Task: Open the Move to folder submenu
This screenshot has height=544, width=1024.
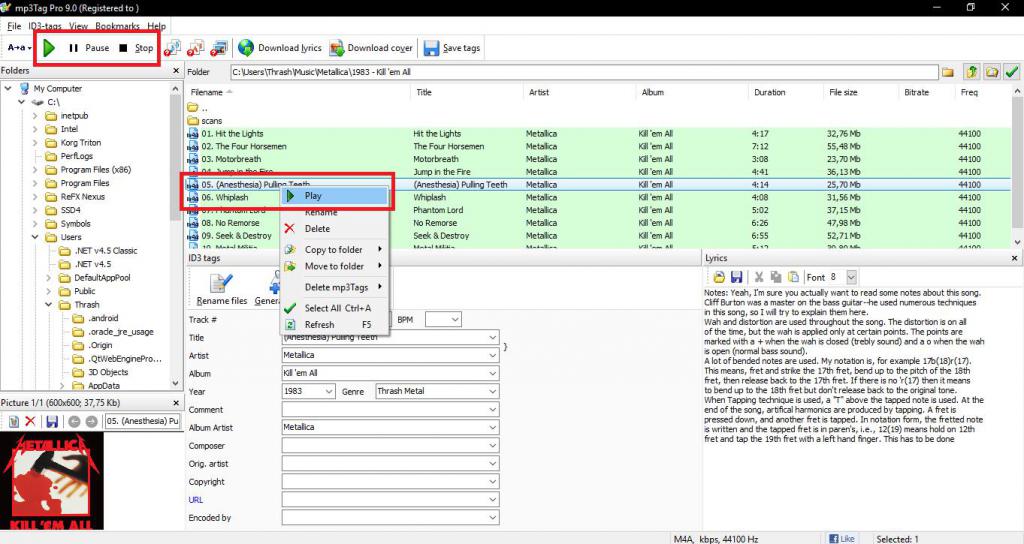Action: [x=335, y=266]
